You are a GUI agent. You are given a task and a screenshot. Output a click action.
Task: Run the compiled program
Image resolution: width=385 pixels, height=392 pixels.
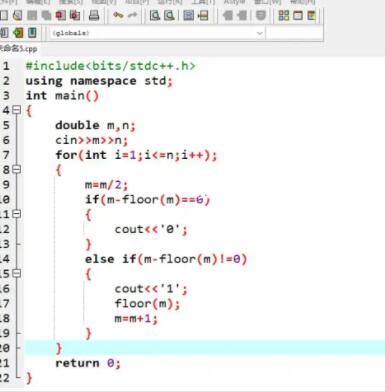(298, 15)
